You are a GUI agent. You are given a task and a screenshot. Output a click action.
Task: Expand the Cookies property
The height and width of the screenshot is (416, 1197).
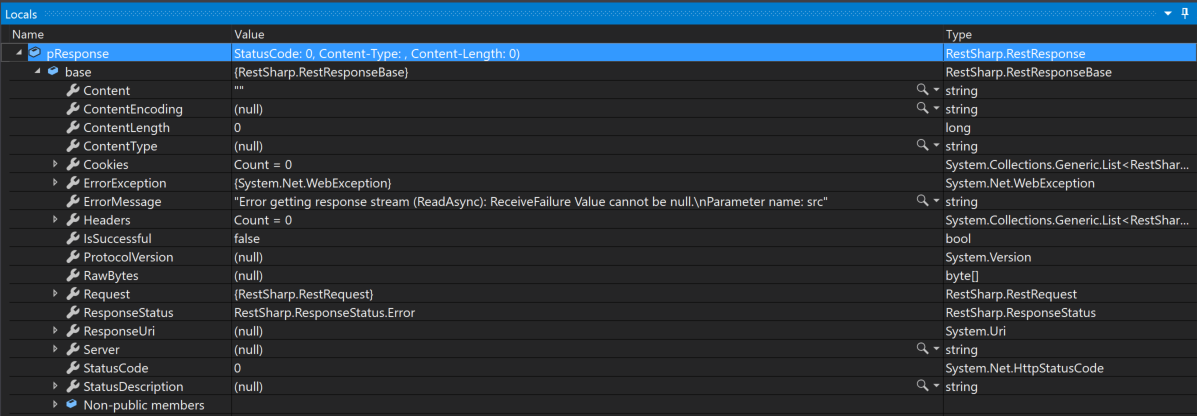[x=55, y=164]
